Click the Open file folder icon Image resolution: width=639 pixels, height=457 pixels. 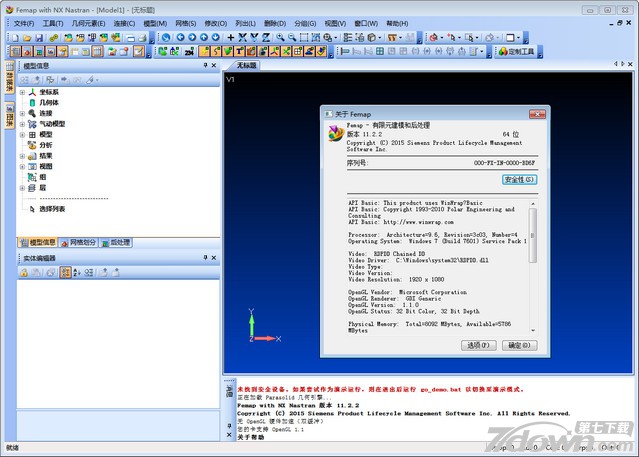tap(24, 37)
